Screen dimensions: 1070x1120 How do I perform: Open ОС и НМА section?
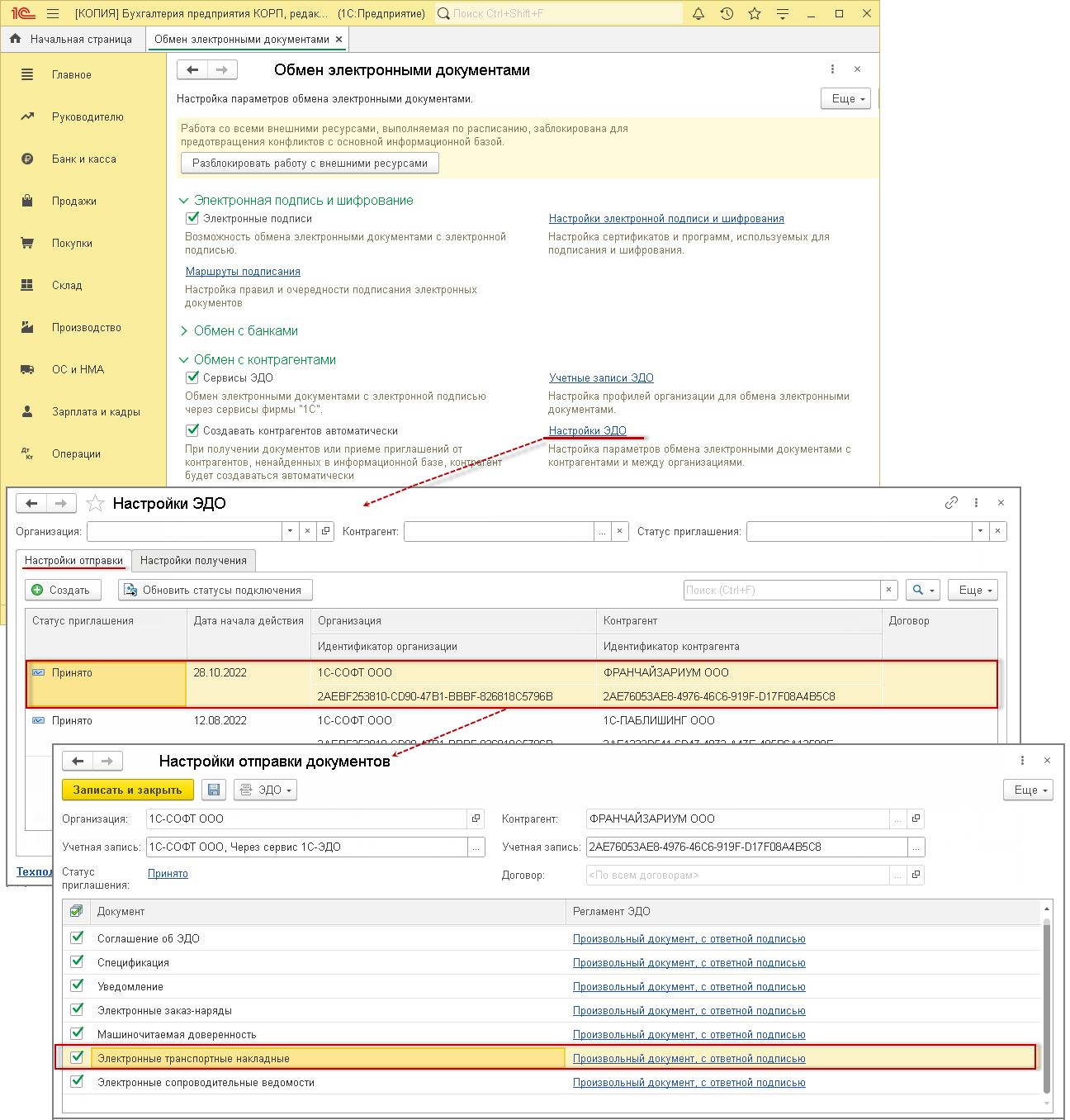coord(78,369)
